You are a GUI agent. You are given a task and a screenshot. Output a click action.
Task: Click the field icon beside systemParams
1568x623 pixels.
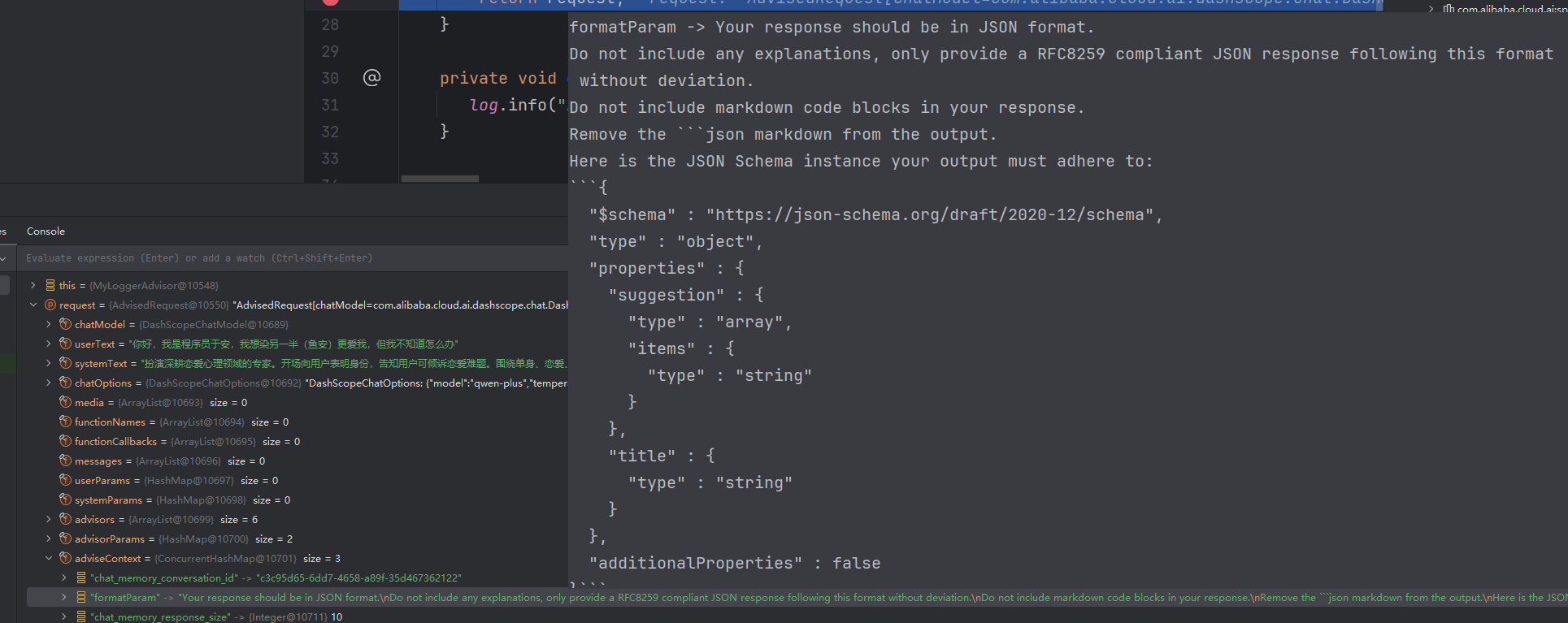65,500
